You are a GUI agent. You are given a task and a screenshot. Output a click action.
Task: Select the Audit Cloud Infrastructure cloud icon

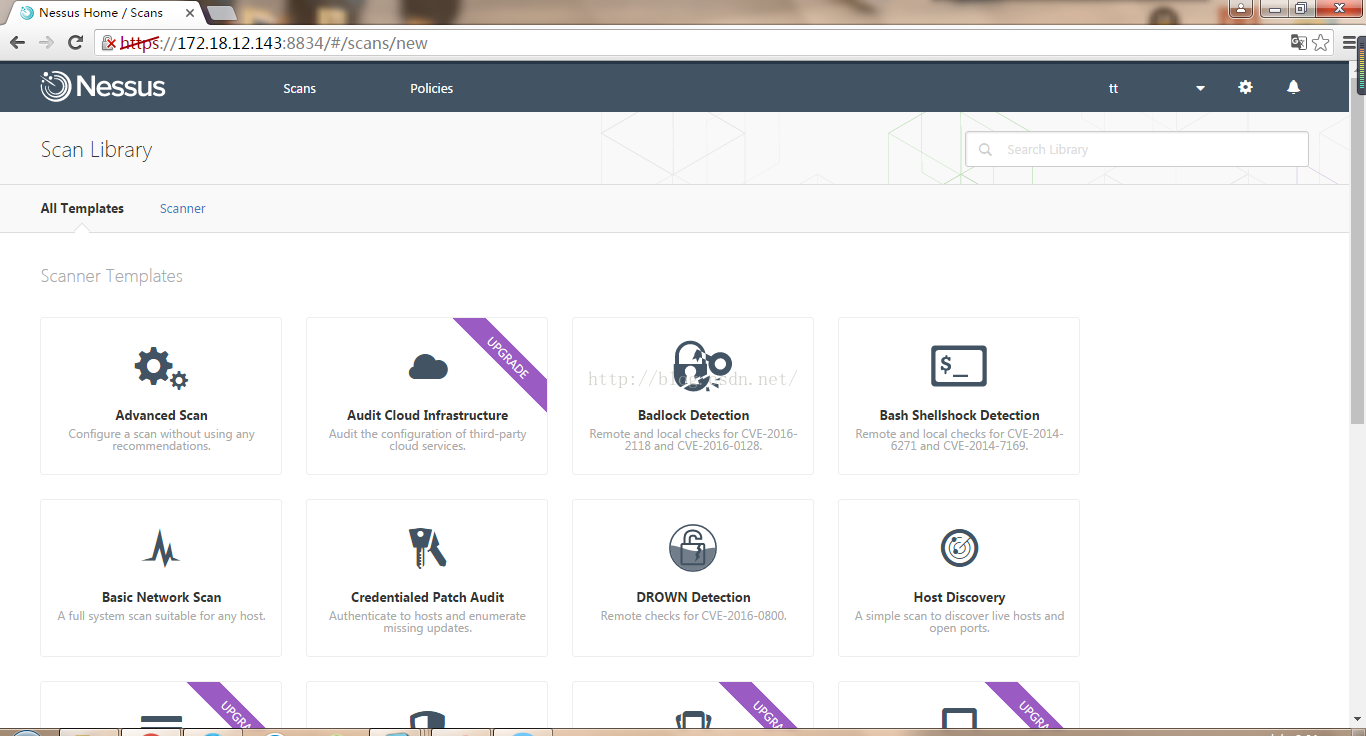click(428, 367)
